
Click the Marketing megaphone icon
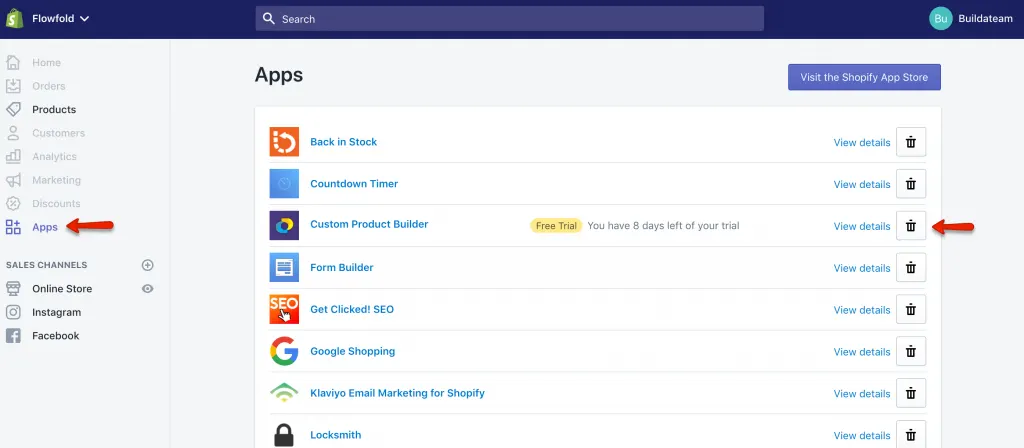point(13,180)
